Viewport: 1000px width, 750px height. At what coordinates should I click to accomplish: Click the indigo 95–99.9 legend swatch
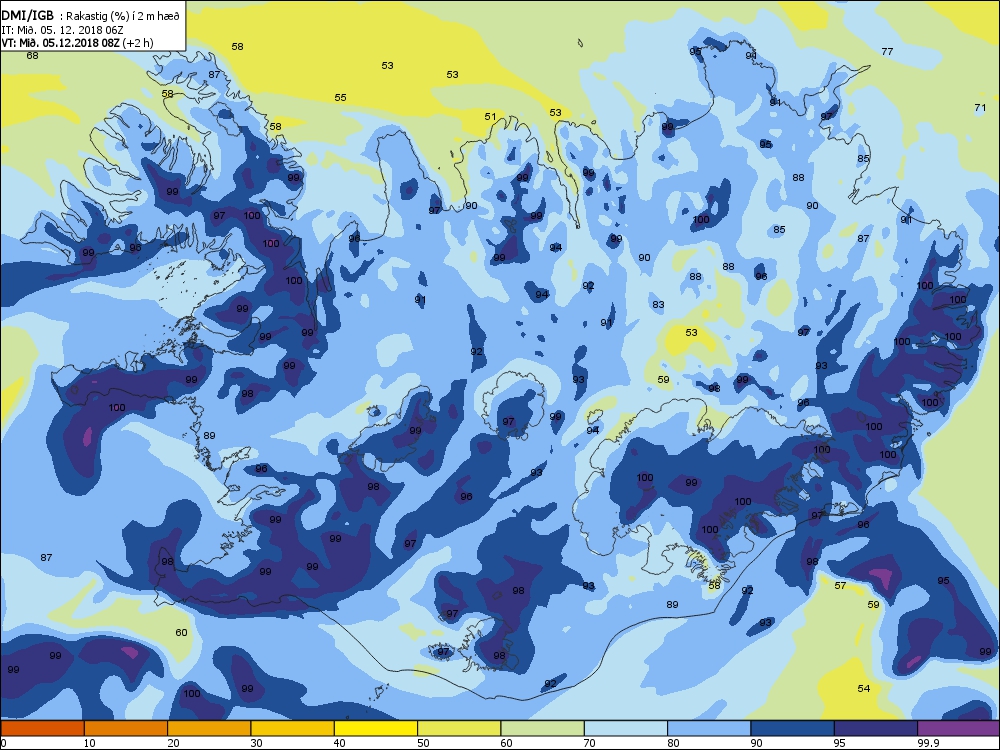point(876,728)
